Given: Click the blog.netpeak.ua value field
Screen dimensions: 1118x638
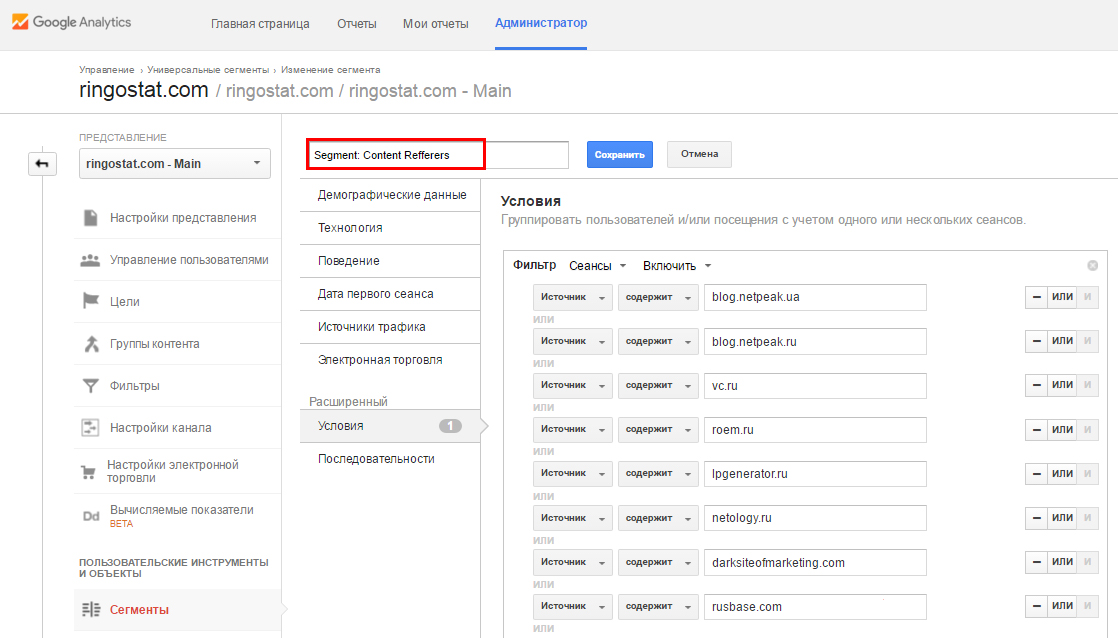Looking at the screenshot, I should pos(815,297).
